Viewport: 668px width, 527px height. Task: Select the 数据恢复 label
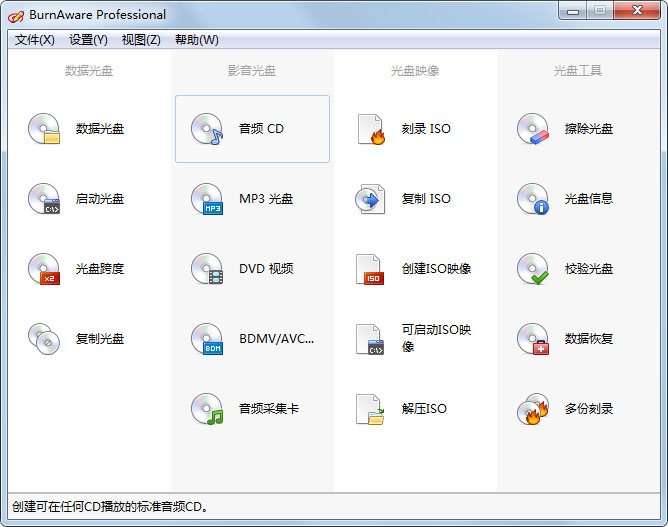[x=589, y=339]
